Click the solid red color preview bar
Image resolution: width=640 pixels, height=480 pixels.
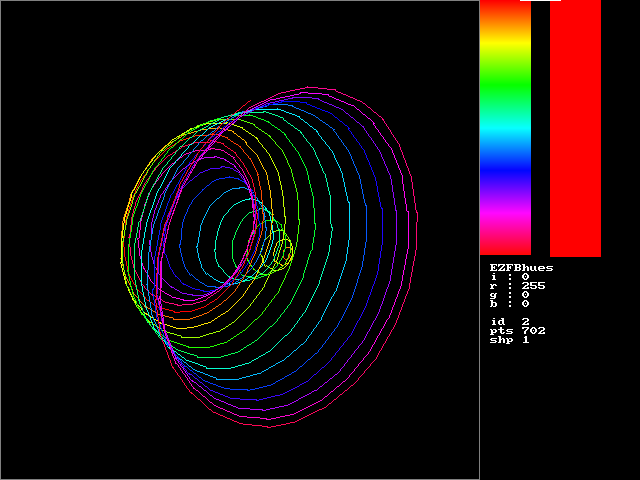(575, 128)
